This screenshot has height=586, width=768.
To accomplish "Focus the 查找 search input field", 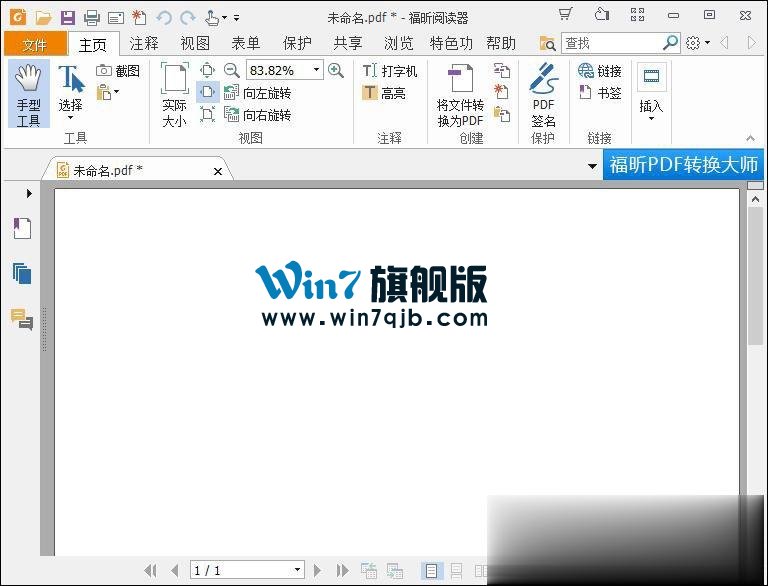I will click(611, 43).
